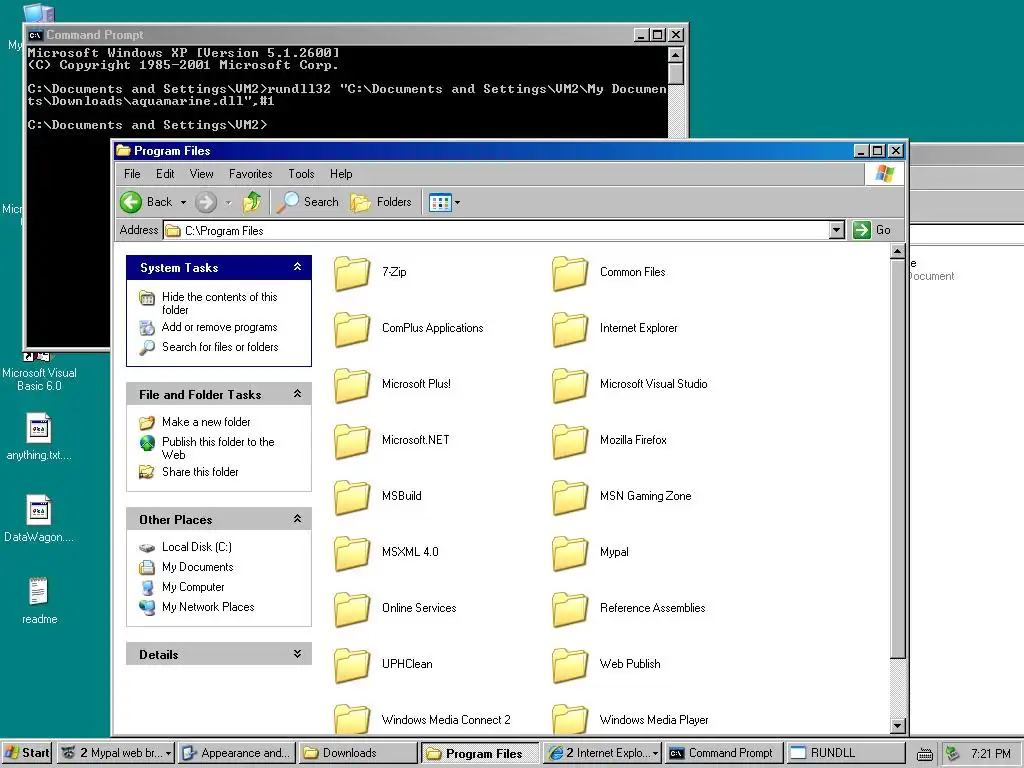The width and height of the screenshot is (1024, 768).
Task: Open My Computer from Other Places
Action: [193, 587]
